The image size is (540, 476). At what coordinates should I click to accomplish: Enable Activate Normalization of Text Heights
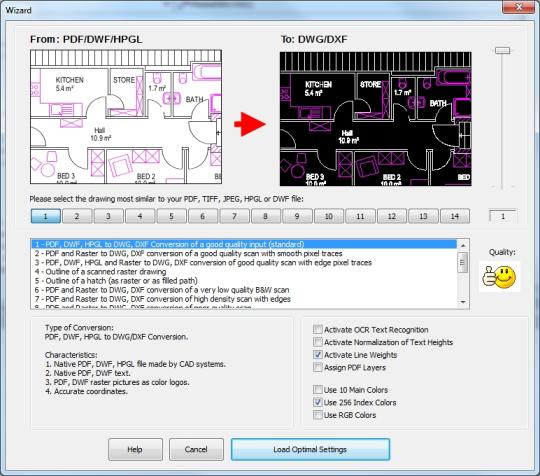pyautogui.click(x=318, y=342)
